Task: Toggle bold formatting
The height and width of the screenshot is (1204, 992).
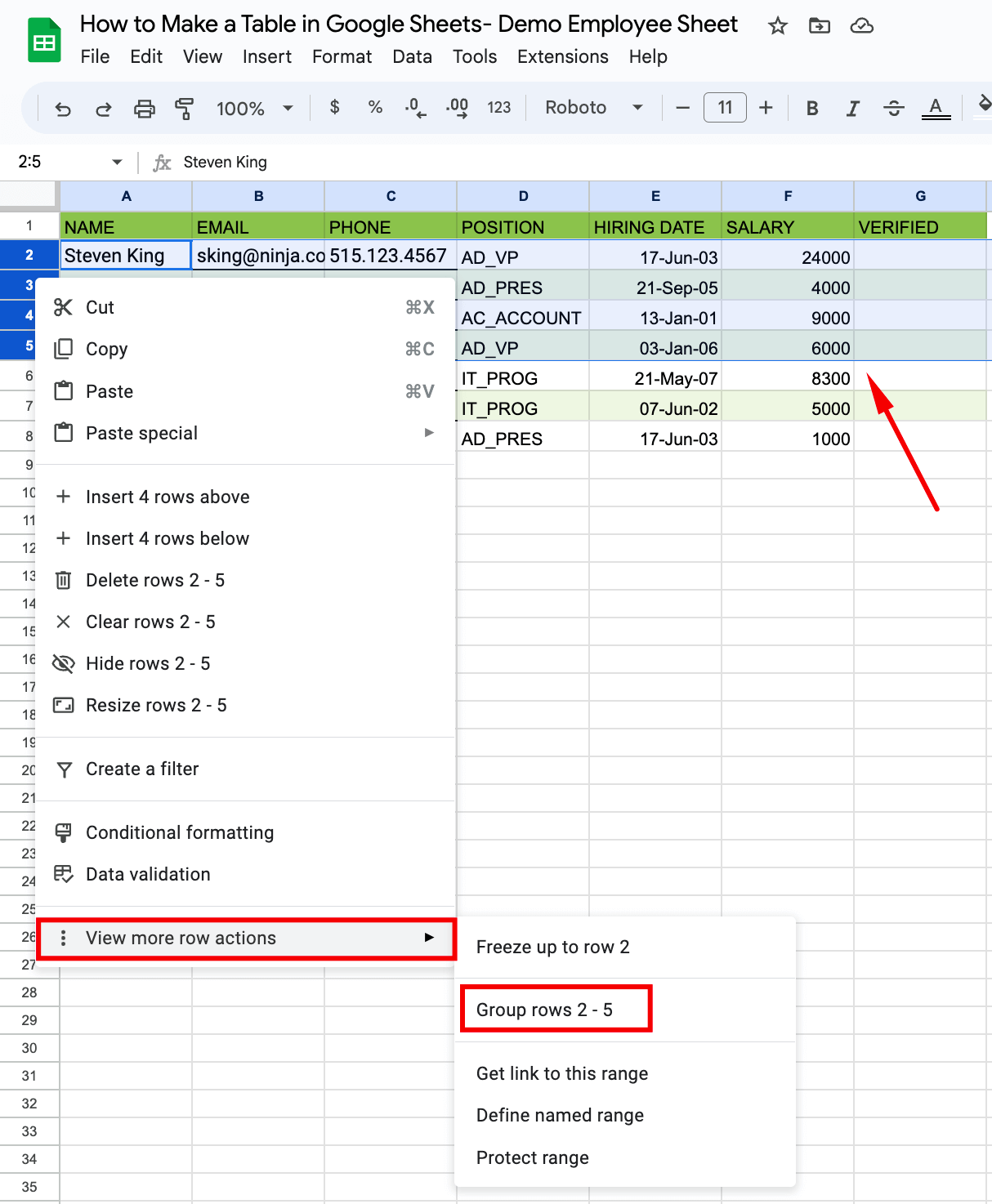Action: click(811, 107)
